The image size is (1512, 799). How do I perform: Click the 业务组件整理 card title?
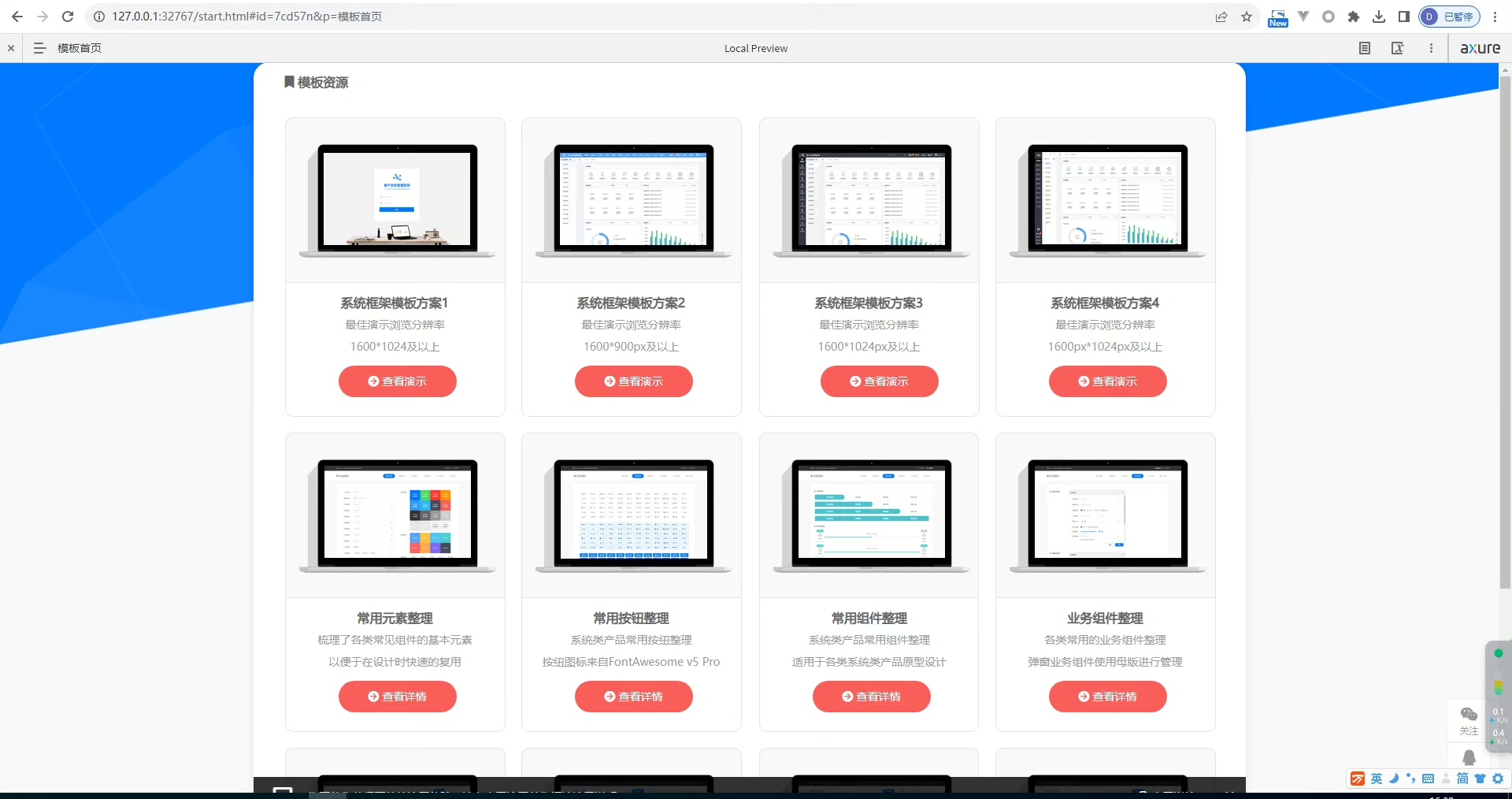click(x=1105, y=619)
